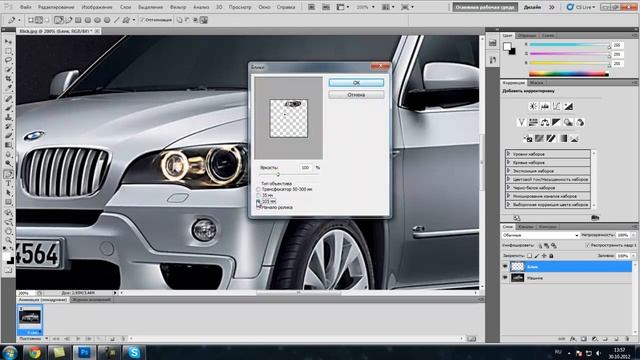Viewport: 640px width, 360px height.
Task: Open the custom shape picker dropdown
Action: pyautogui.click(x=133, y=20)
